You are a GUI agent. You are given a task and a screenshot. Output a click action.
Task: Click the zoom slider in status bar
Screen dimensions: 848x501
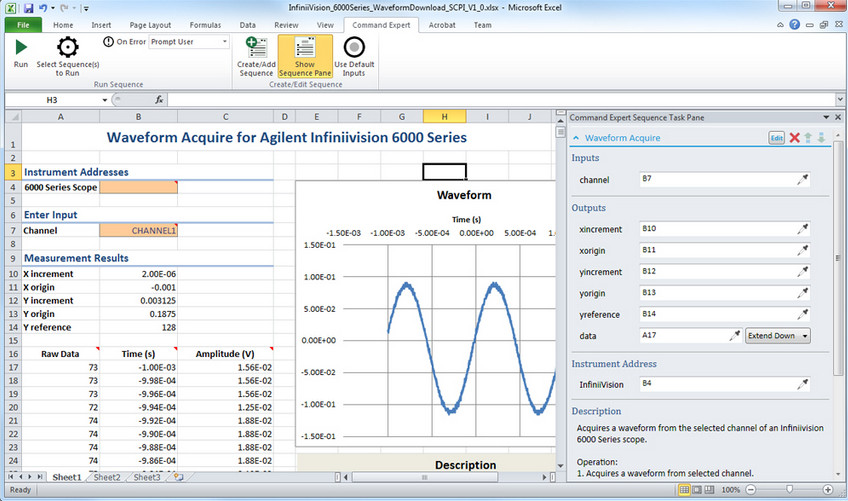pos(790,490)
